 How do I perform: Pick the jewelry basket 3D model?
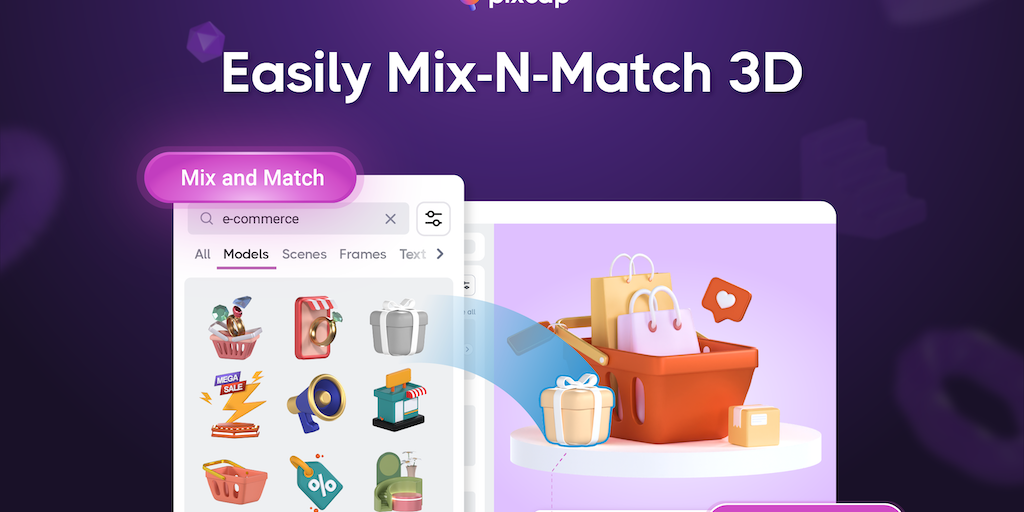pos(234,328)
